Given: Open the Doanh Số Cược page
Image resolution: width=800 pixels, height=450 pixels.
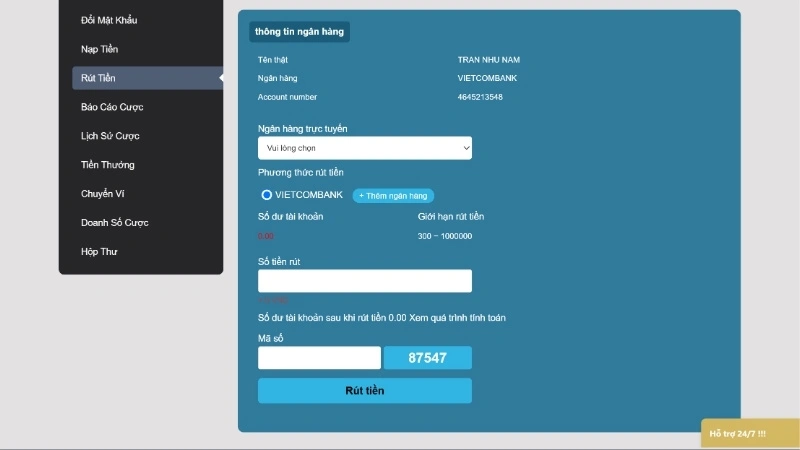Looking at the screenshot, I should click(x=114, y=223).
